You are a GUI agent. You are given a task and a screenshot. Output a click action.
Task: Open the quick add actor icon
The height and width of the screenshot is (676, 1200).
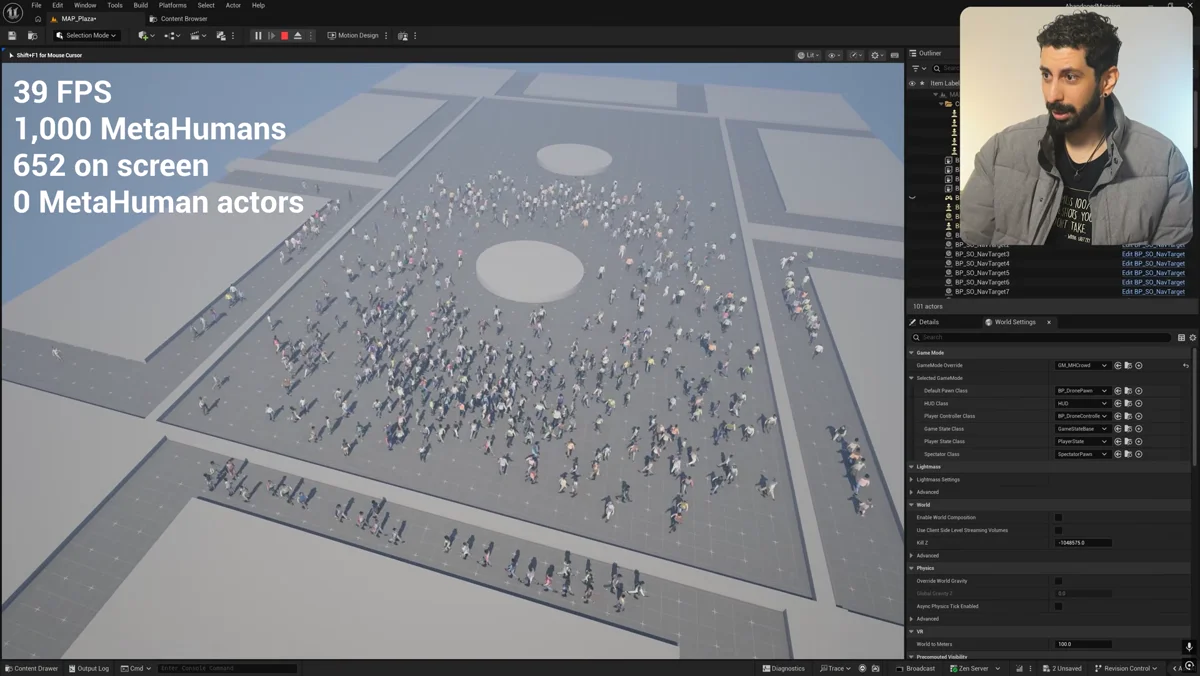click(x=146, y=36)
